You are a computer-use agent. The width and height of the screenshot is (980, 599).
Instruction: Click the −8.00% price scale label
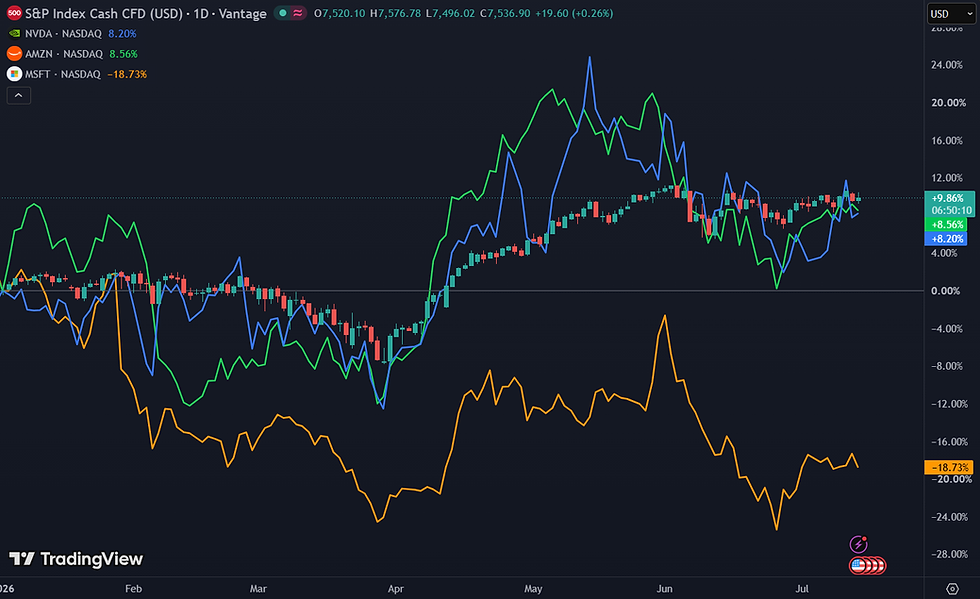[946, 366]
